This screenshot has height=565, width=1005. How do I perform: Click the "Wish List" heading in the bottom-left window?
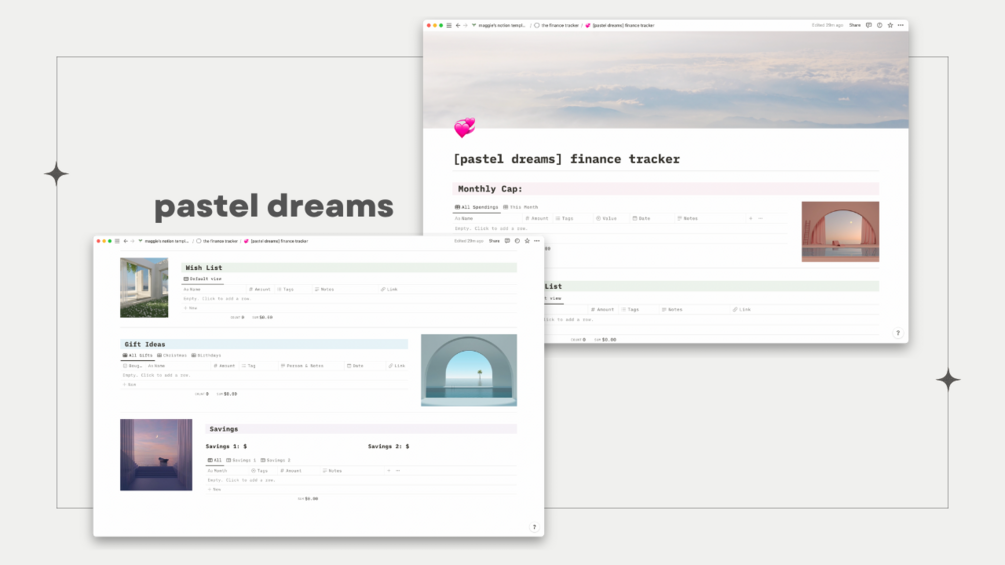pos(204,268)
